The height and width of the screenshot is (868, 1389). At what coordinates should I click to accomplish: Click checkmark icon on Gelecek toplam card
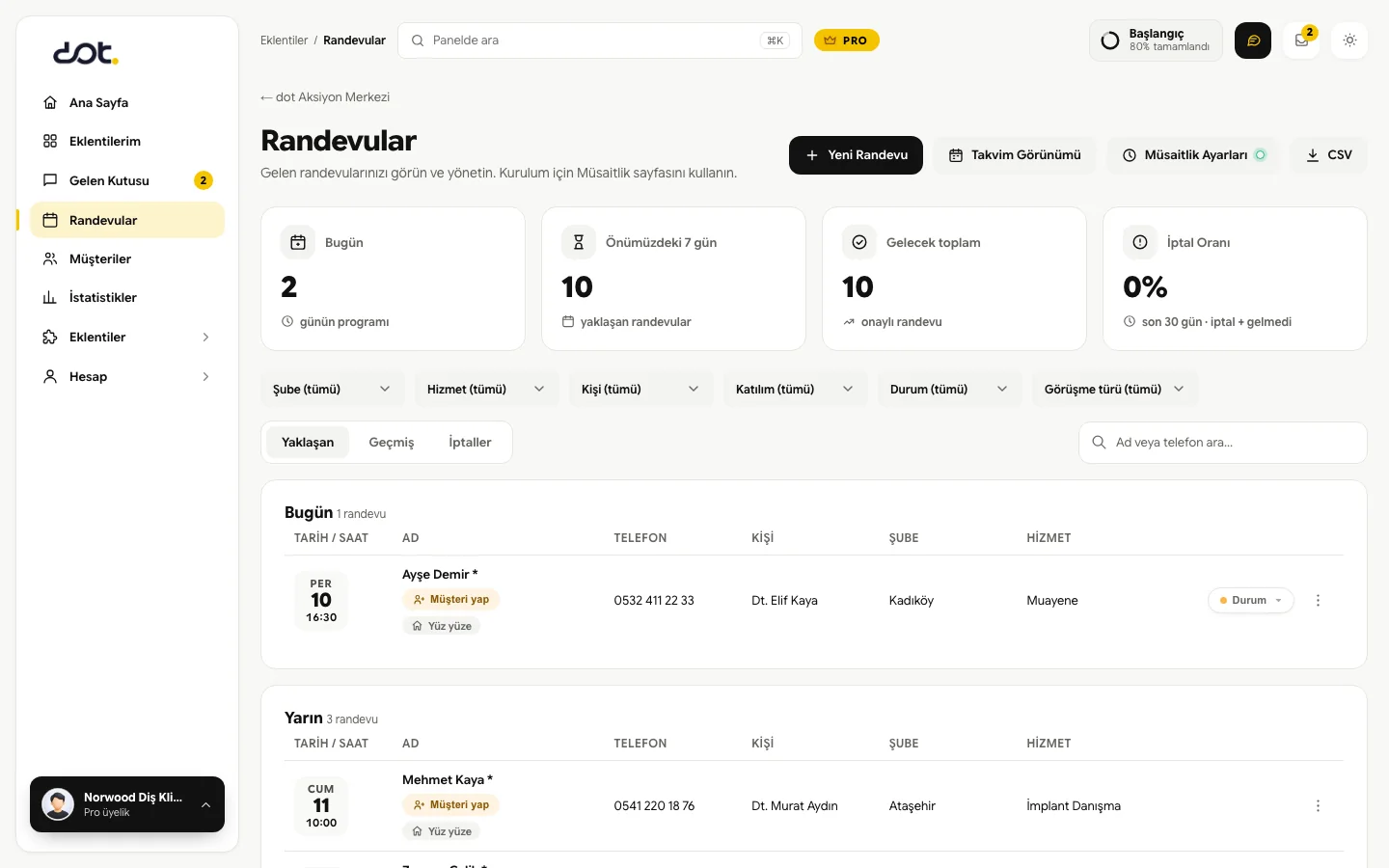[859, 242]
